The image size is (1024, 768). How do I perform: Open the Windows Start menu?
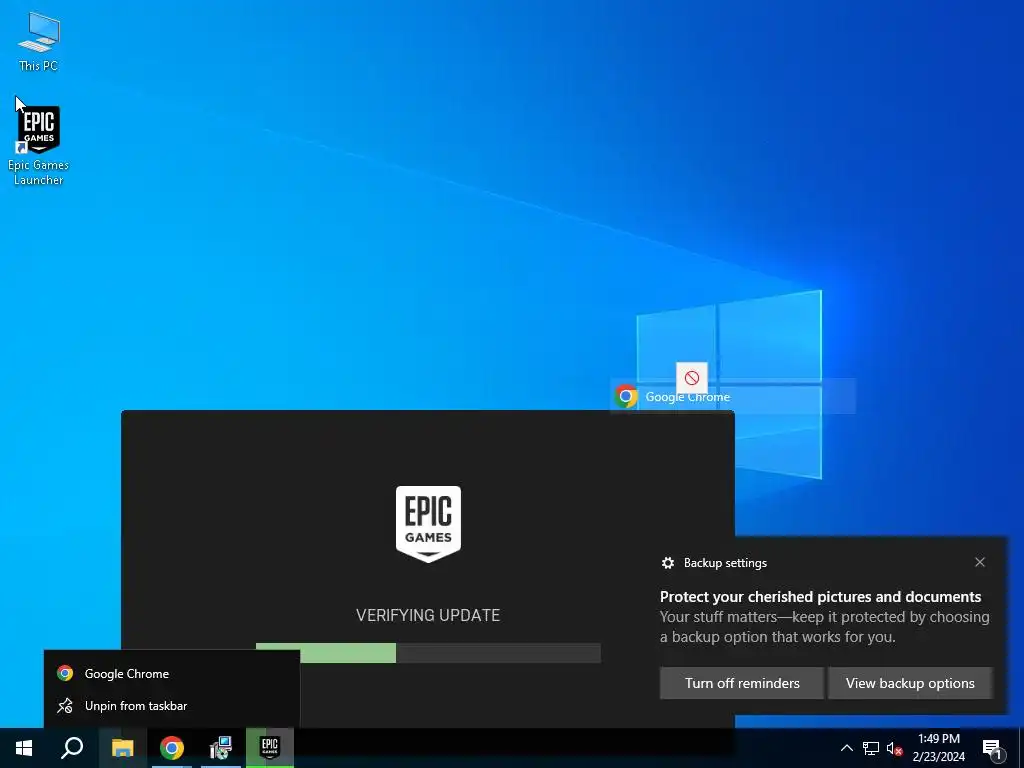point(24,748)
